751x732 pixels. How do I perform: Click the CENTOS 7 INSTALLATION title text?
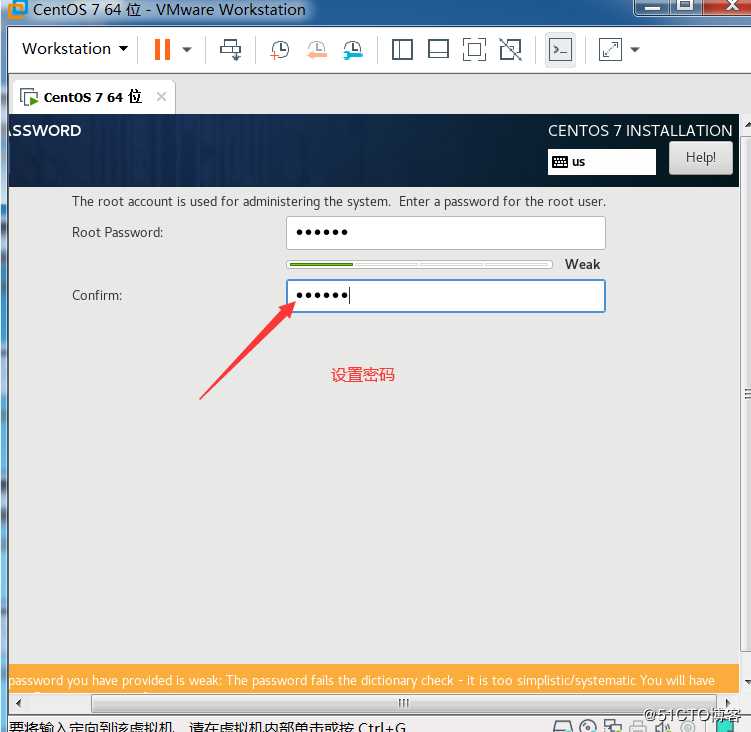[640, 131]
